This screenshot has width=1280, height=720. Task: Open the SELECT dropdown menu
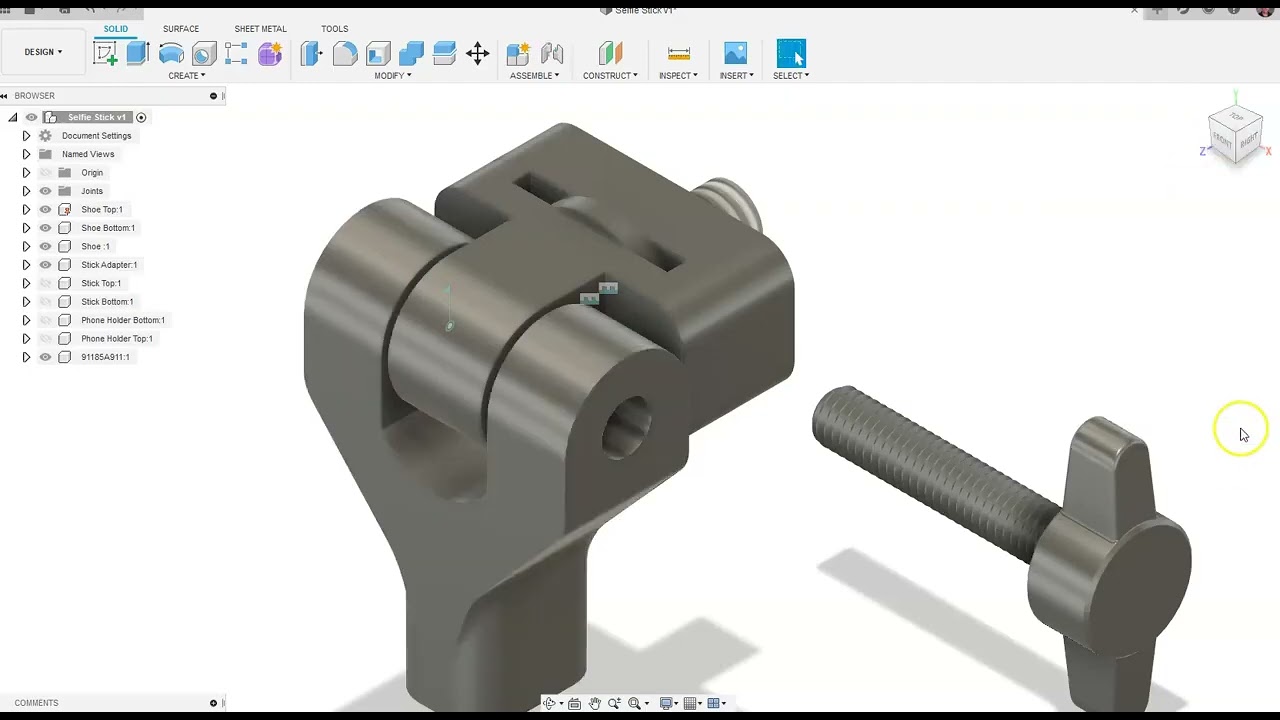(x=791, y=76)
